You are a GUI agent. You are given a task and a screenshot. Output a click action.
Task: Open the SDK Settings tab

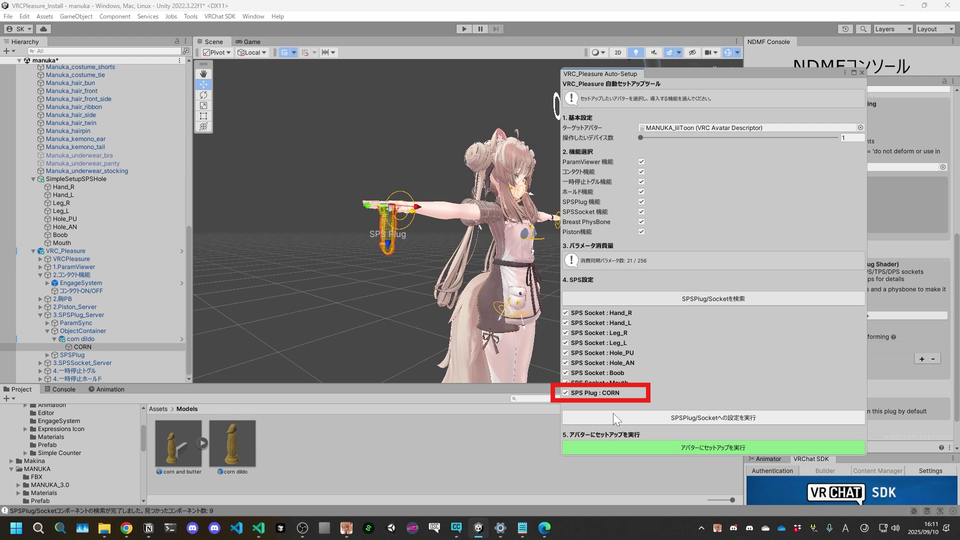pyautogui.click(x=930, y=471)
